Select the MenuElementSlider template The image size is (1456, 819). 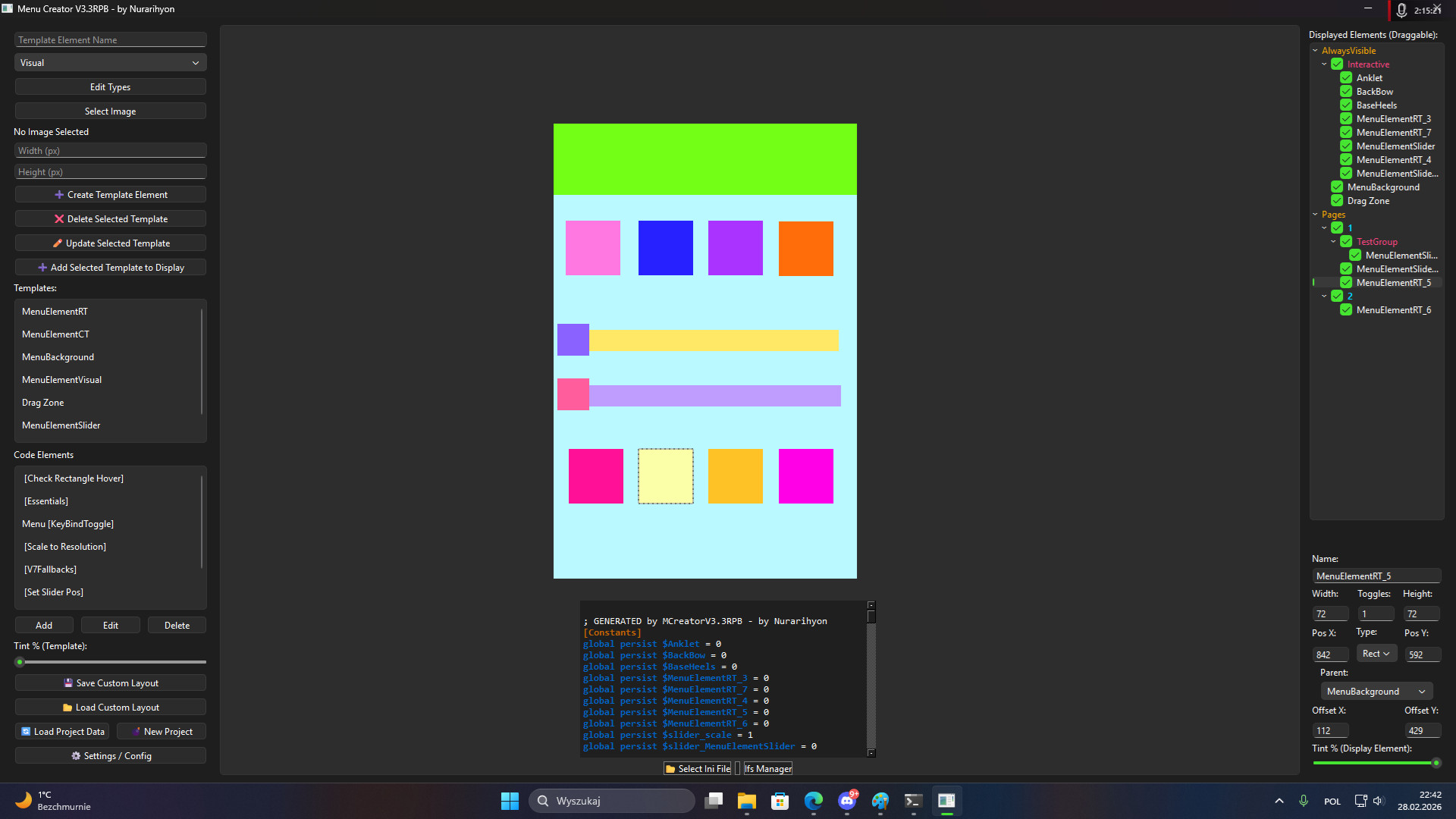point(108,425)
